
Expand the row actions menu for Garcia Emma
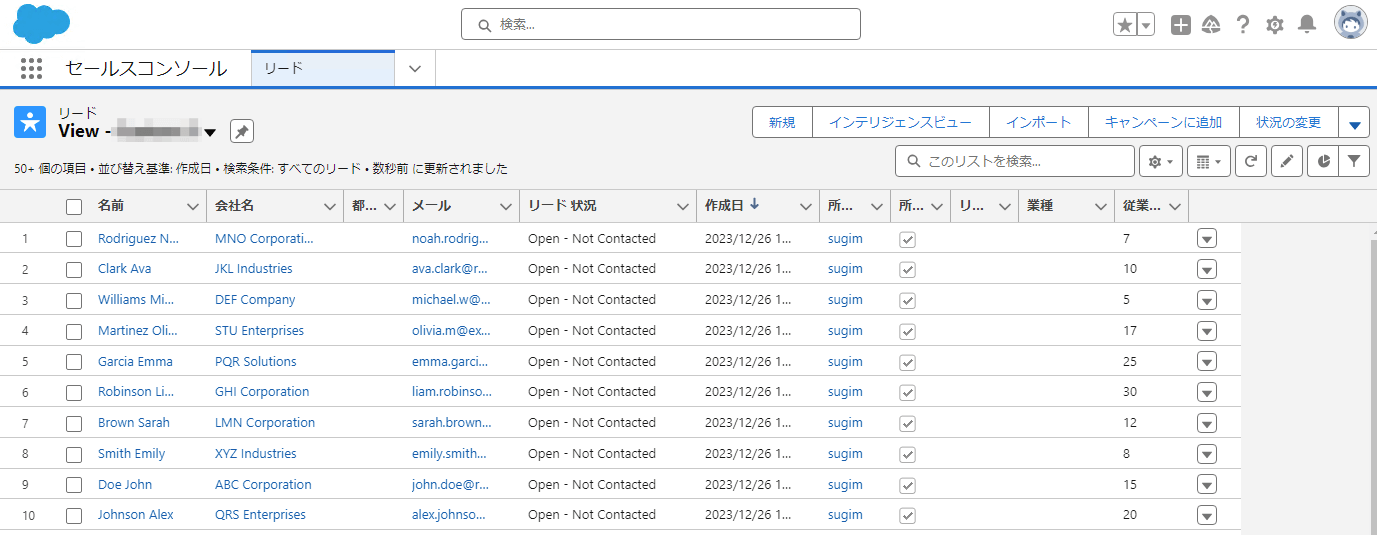(x=1206, y=362)
